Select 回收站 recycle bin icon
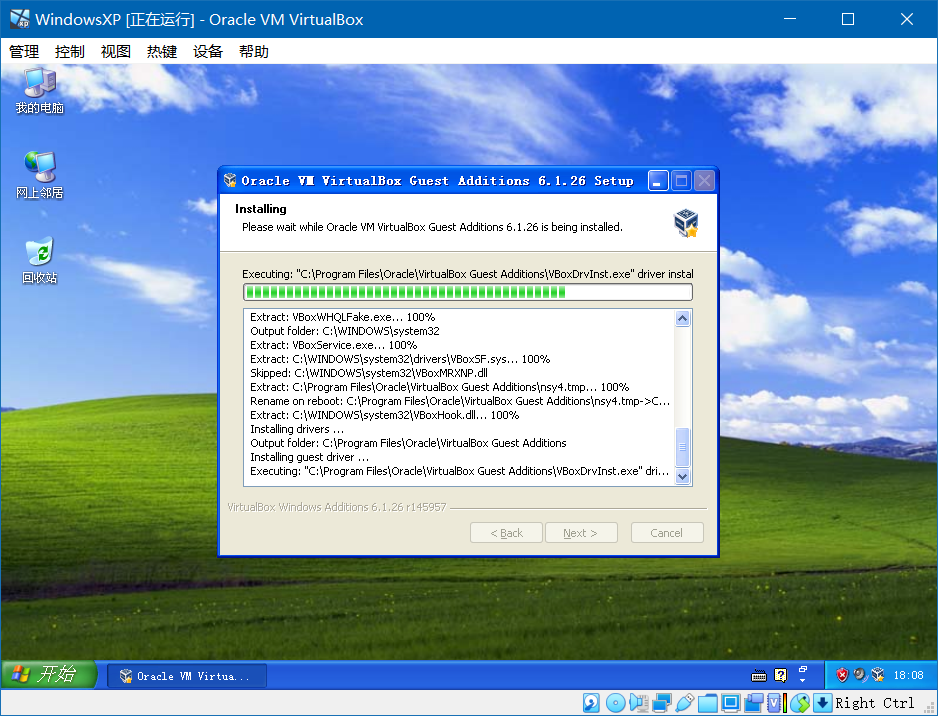This screenshot has width=938, height=716. tap(39, 261)
